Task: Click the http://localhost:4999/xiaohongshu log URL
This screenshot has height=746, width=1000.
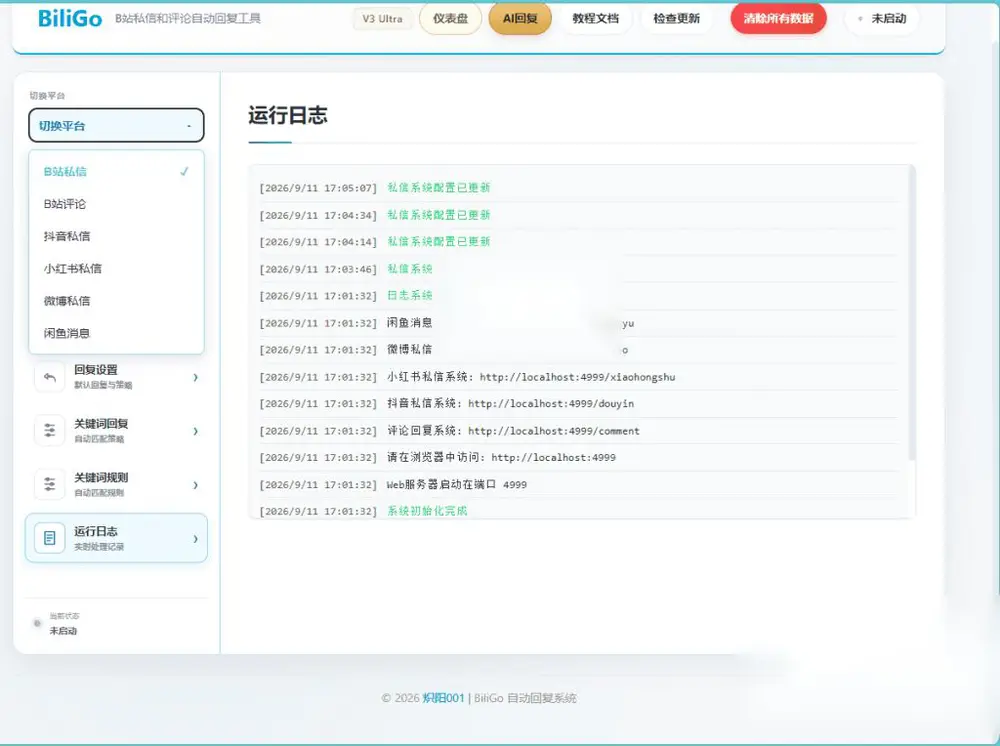Action: pos(577,377)
